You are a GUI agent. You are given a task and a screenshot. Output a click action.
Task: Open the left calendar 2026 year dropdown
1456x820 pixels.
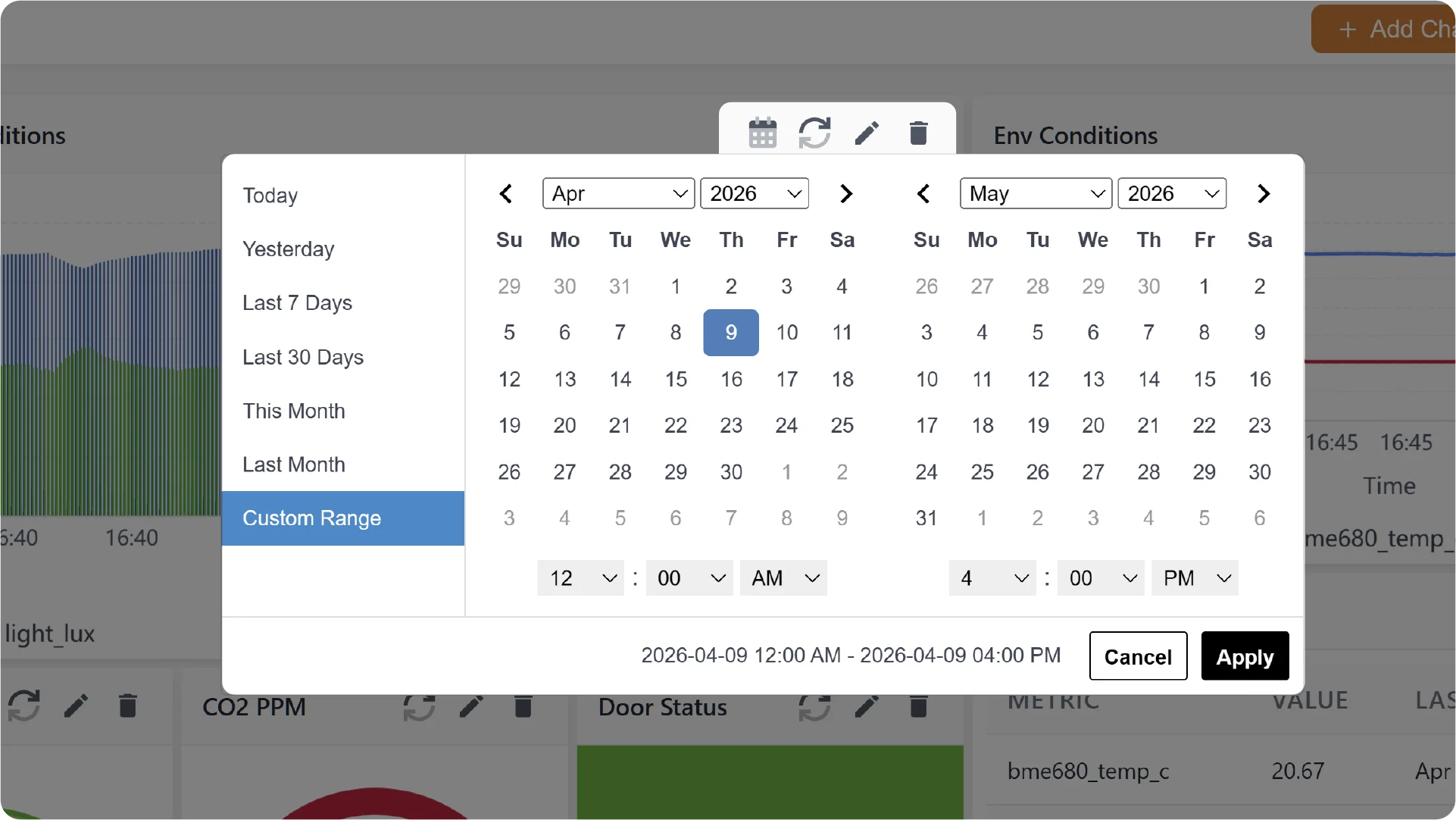click(x=755, y=194)
